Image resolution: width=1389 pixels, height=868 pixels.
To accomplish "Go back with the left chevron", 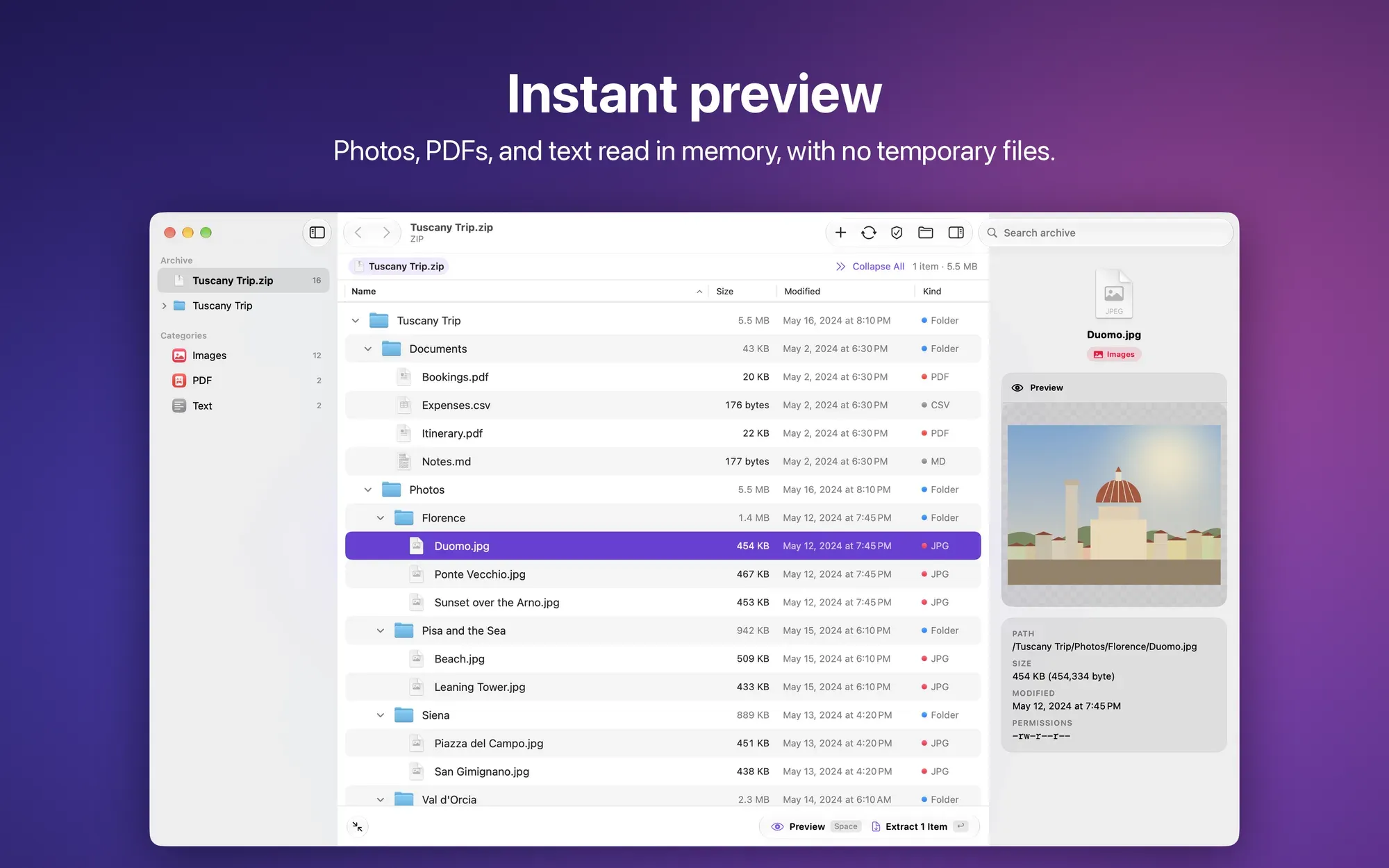I will click(x=358, y=233).
